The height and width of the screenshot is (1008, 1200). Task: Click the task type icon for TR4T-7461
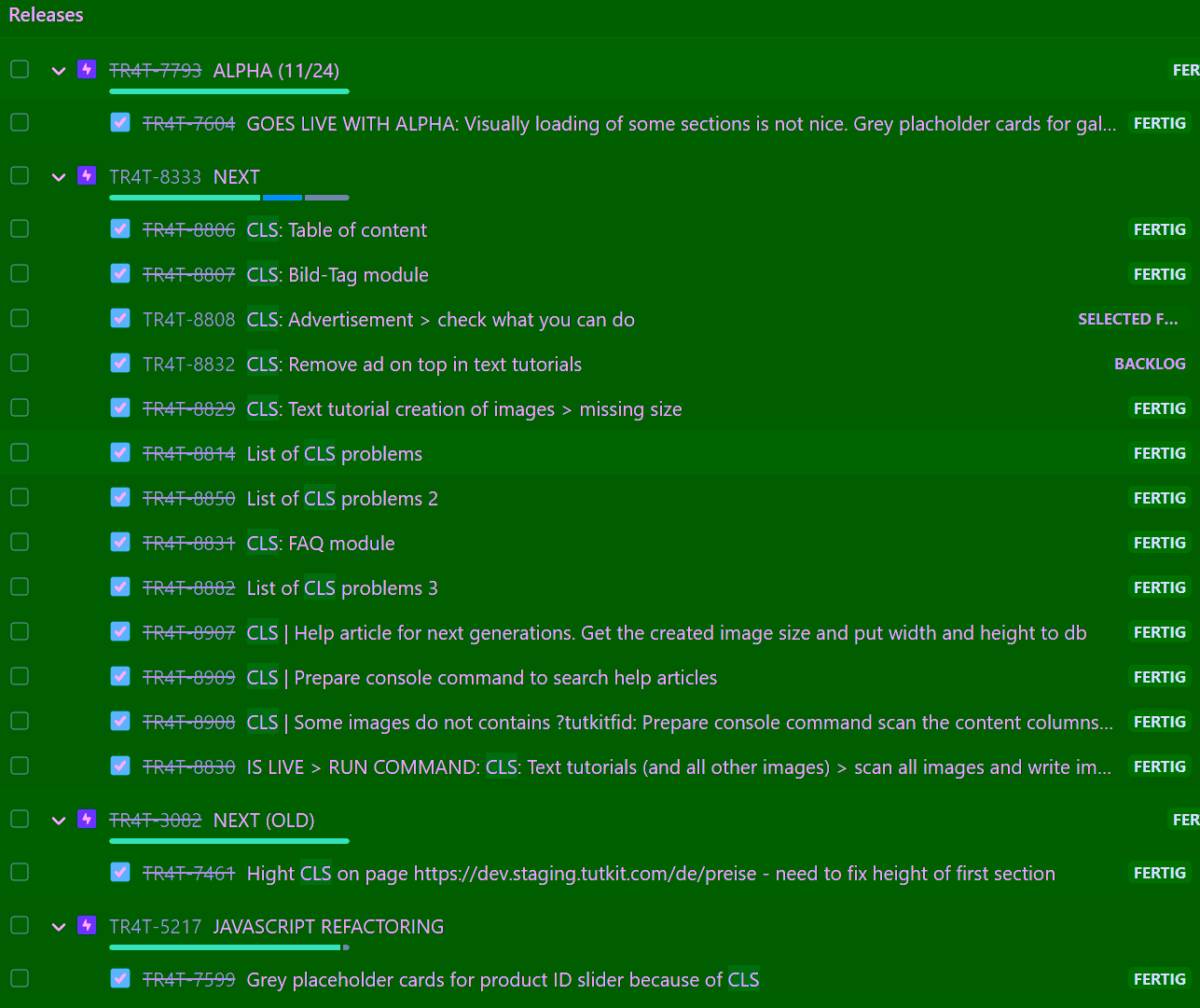120,872
